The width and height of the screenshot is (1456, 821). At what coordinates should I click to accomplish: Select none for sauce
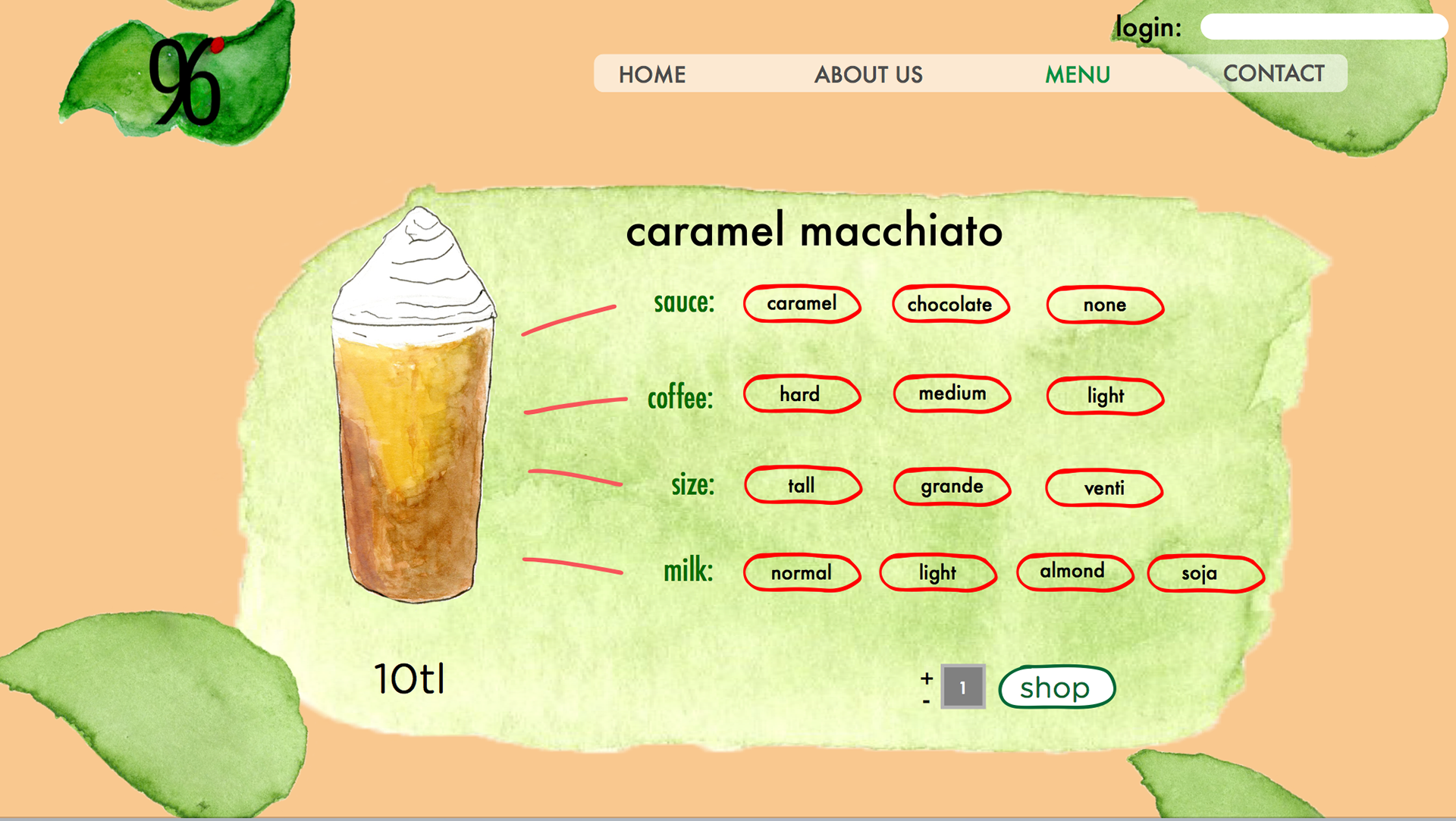(x=1104, y=306)
